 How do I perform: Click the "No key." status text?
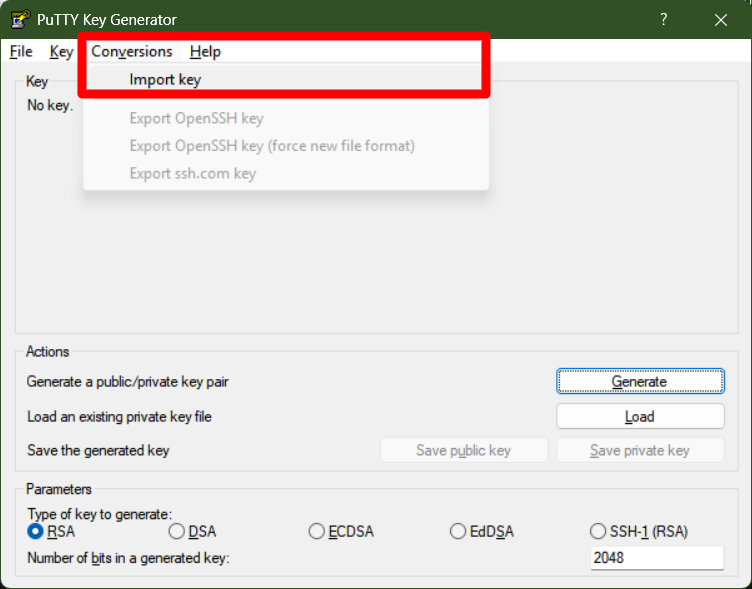point(50,106)
